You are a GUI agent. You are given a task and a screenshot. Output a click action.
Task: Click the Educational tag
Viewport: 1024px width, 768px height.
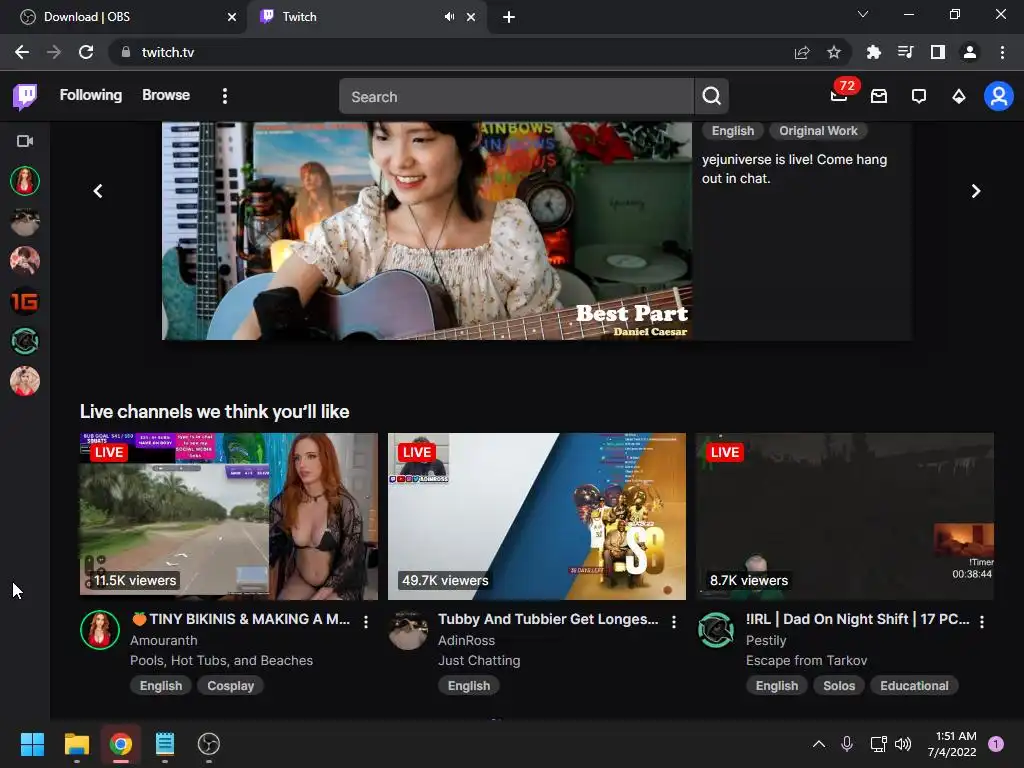click(x=914, y=686)
